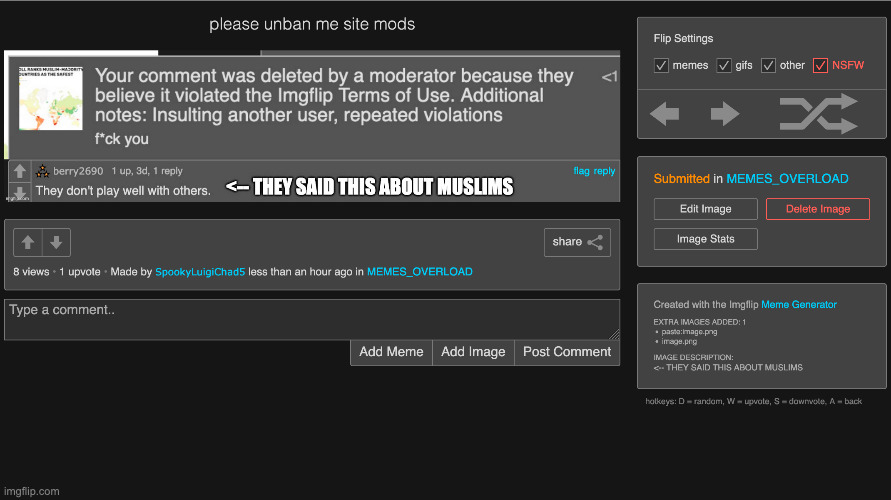Toggle the other checkbox in Flip Settings

(768, 65)
